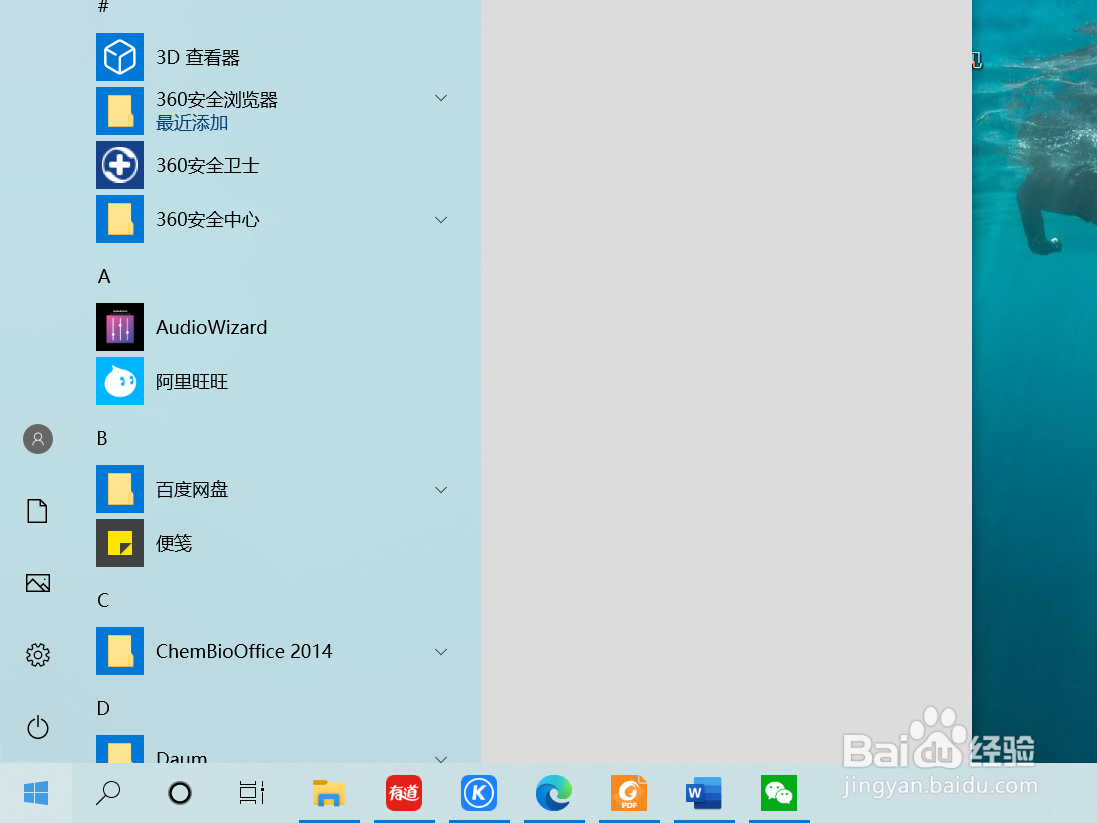Launch 阿里旺旺 from its icon
Screen dimensions: 1097x823
coord(120,381)
